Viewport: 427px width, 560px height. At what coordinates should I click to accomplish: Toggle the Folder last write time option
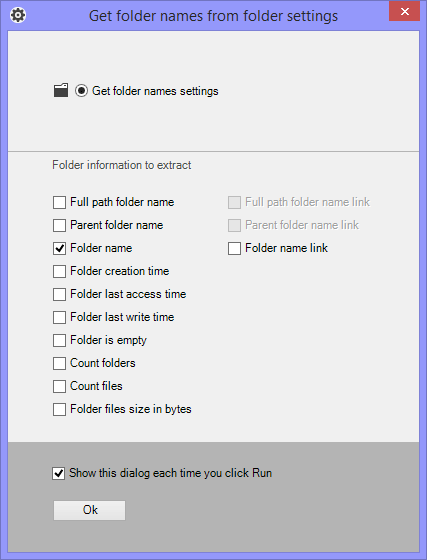59,317
